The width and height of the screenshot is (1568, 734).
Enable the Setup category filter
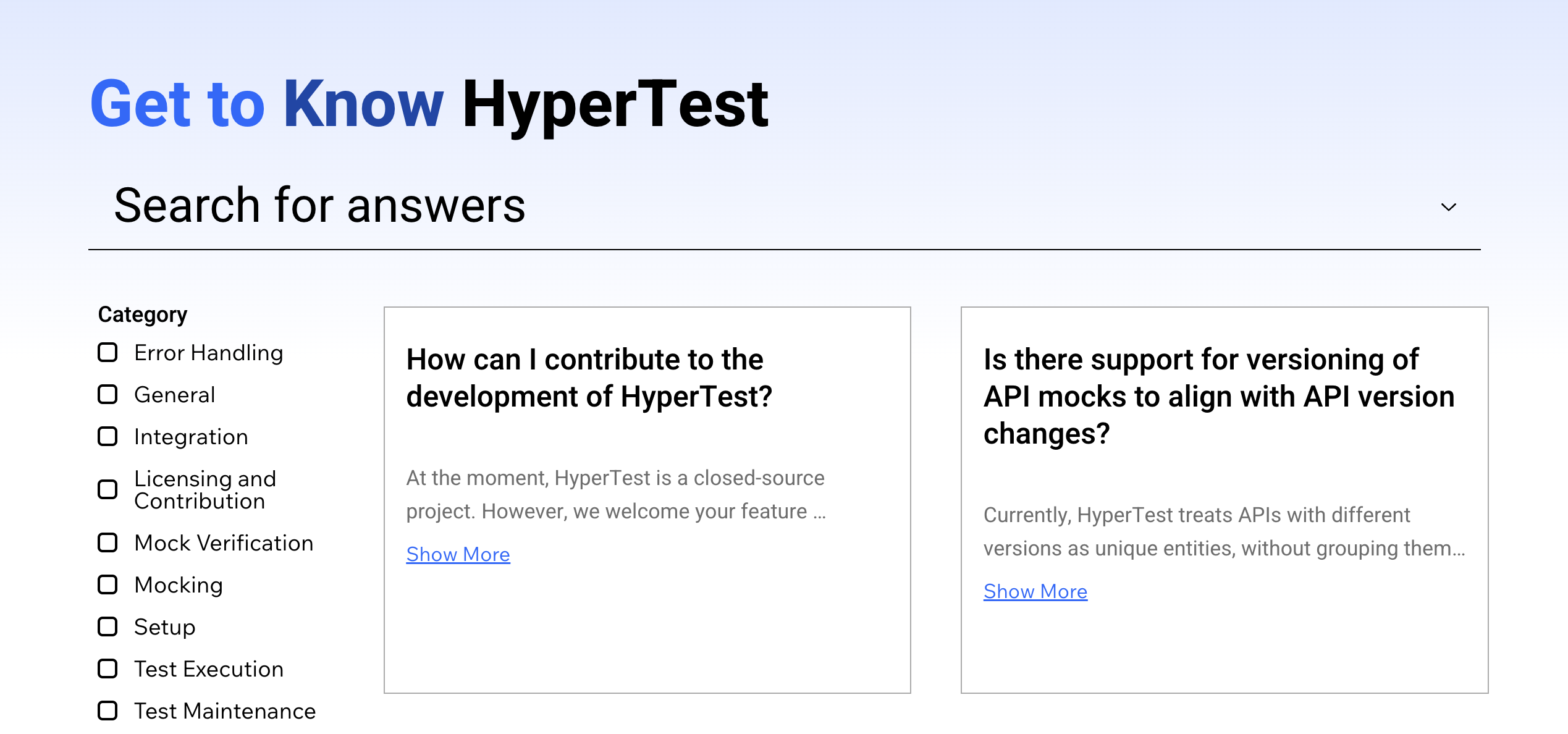click(108, 626)
